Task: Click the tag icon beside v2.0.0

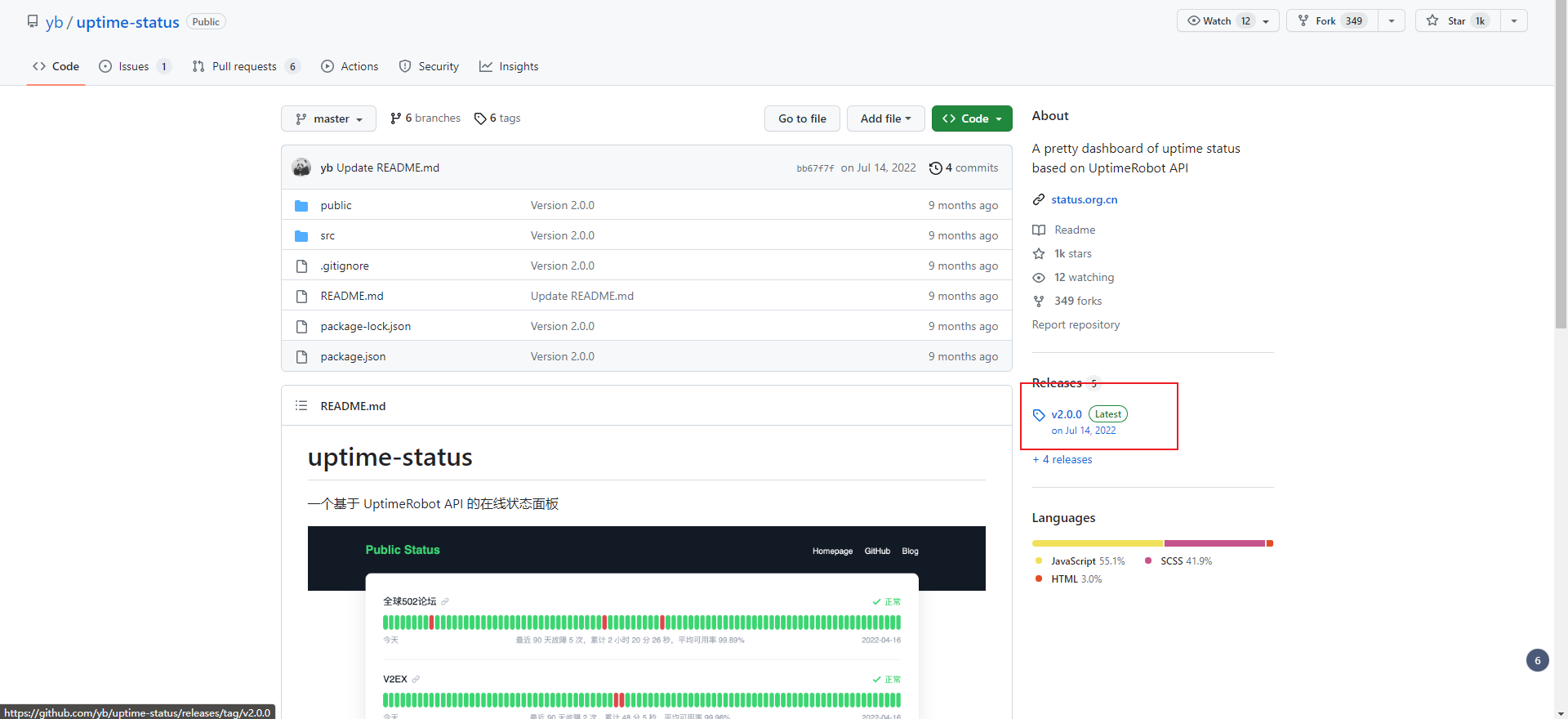Action: point(1039,414)
